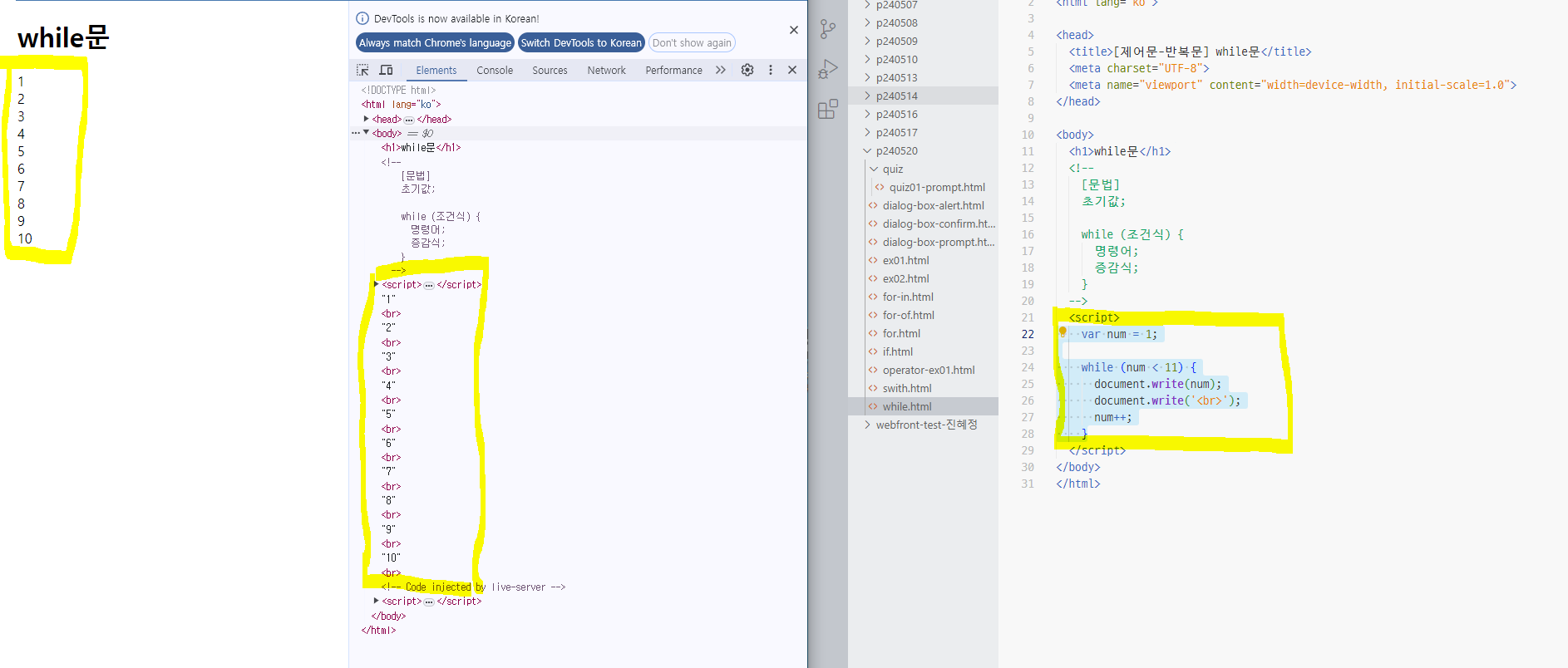Expand the live-server script element
The image size is (1568, 668).
(376, 601)
